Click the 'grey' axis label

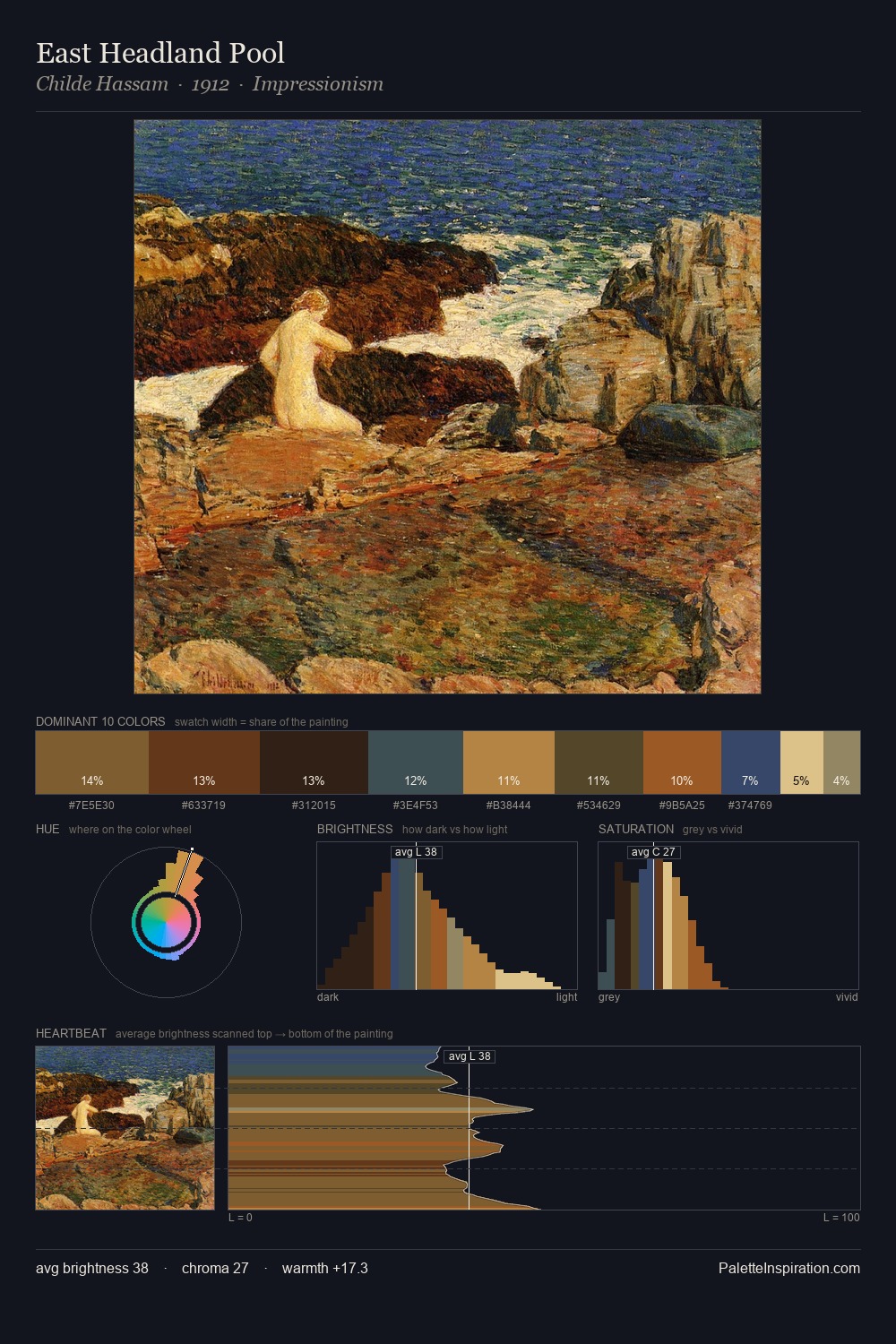[x=609, y=997]
